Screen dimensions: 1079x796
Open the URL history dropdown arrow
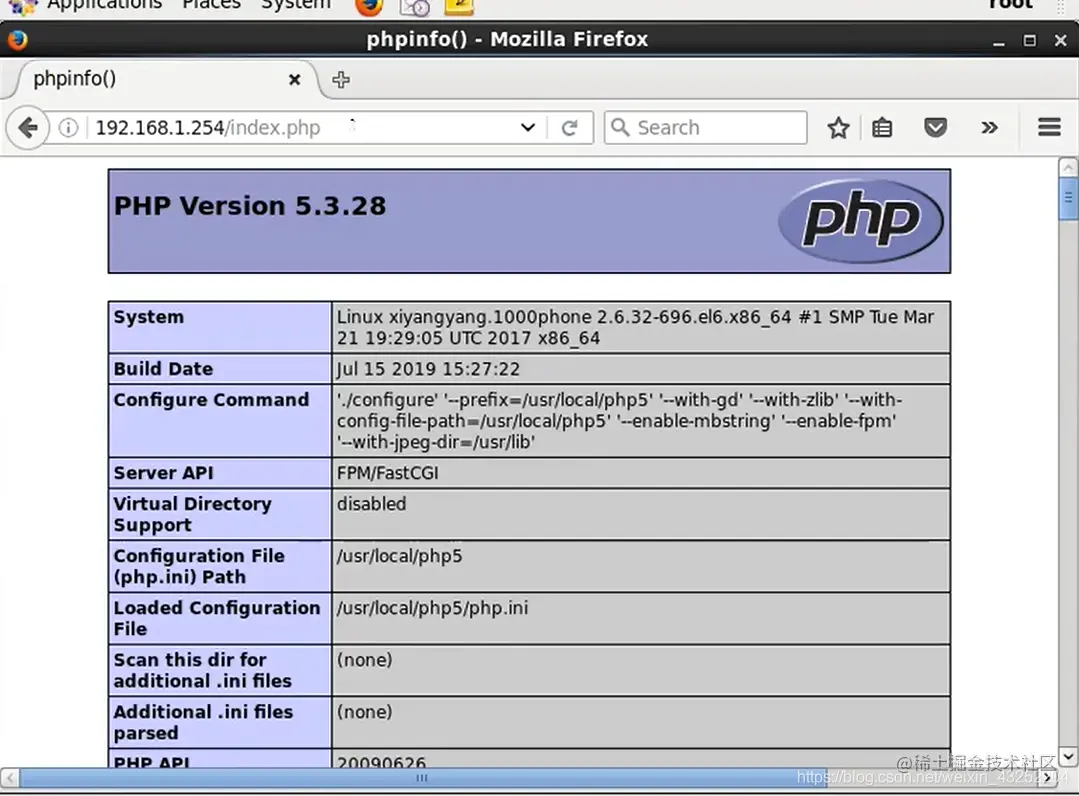tap(528, 128)
